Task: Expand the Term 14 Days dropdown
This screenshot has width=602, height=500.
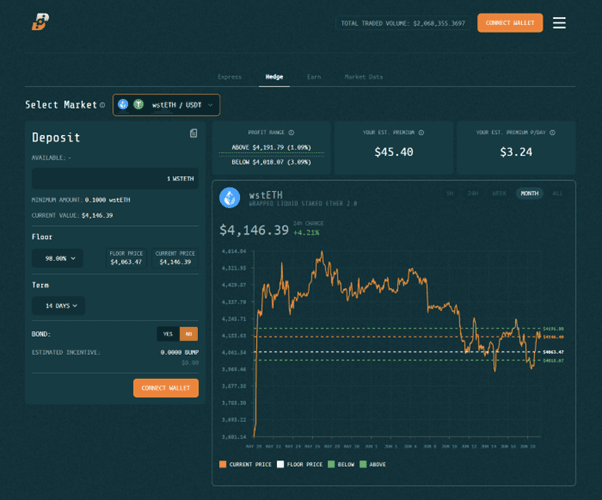Action: pyautogui.click(x=58, y=306)
